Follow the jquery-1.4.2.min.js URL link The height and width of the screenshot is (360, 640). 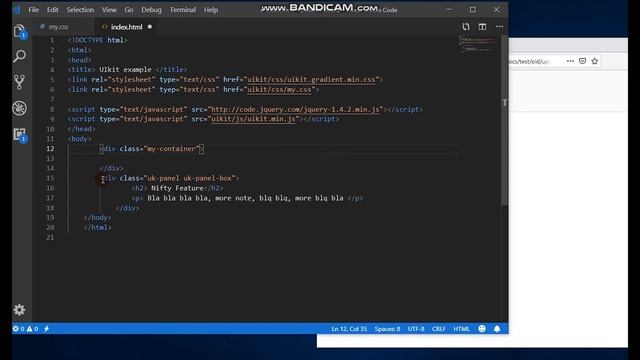tap(295, 109)
